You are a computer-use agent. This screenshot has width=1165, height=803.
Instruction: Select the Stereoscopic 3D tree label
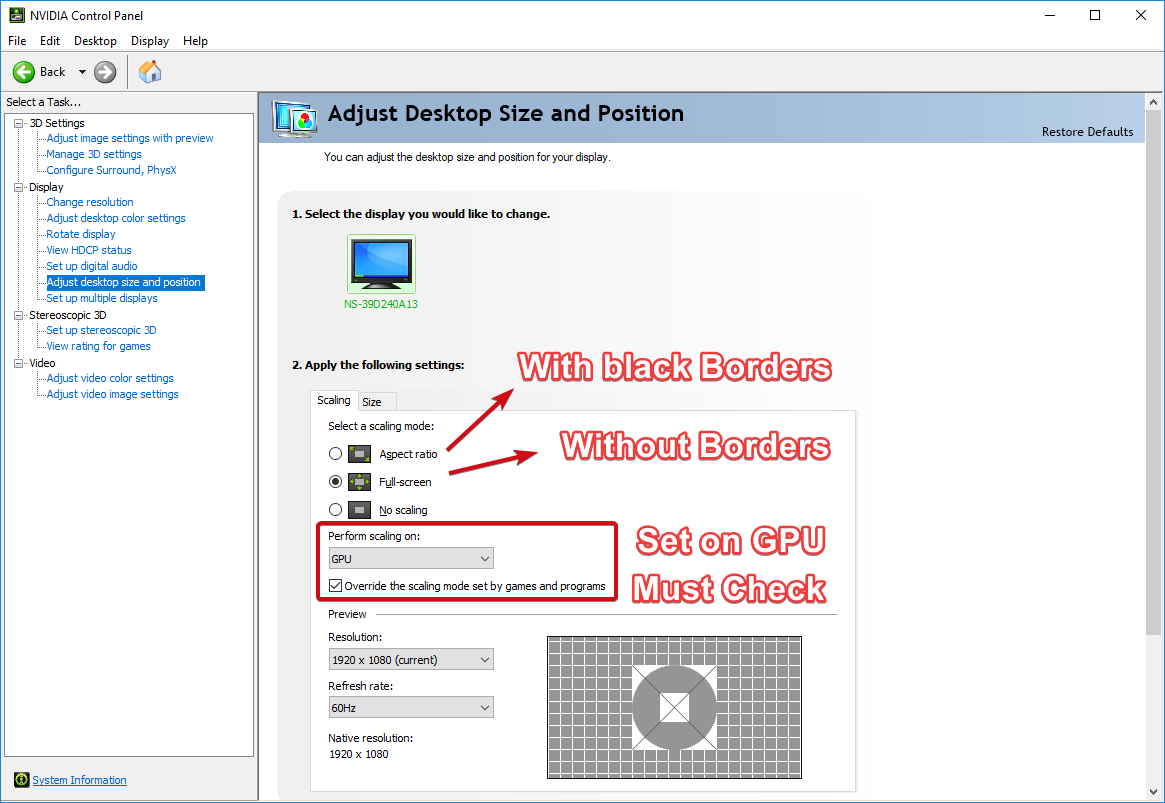(68, 315)
